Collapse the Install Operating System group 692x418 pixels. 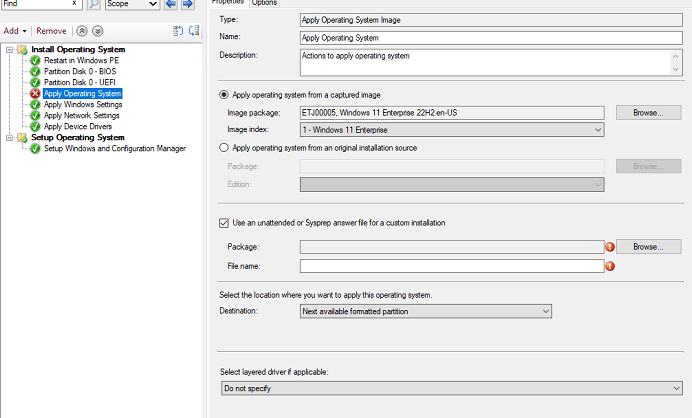(9, 49)
